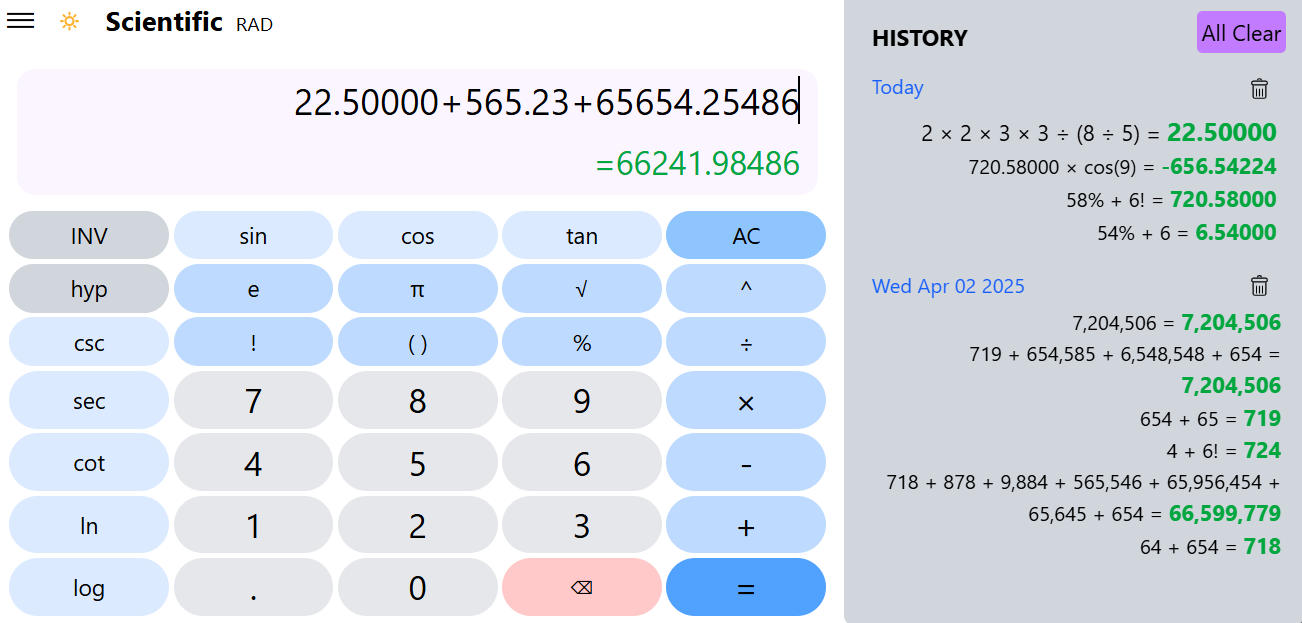Click the Today history heading
Viewport: 1302px width, 623px height.
[897, 88]
